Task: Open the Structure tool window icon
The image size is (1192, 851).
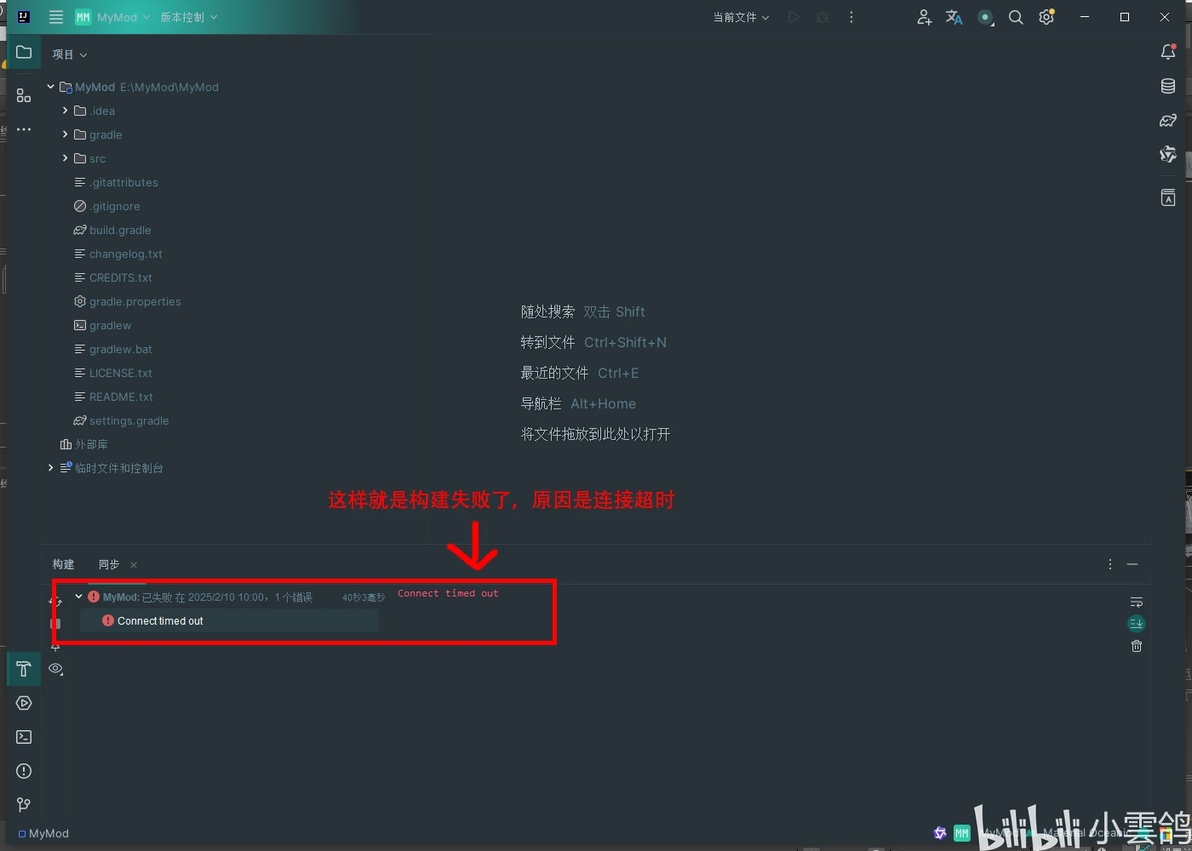Action: tap(24, 96)
